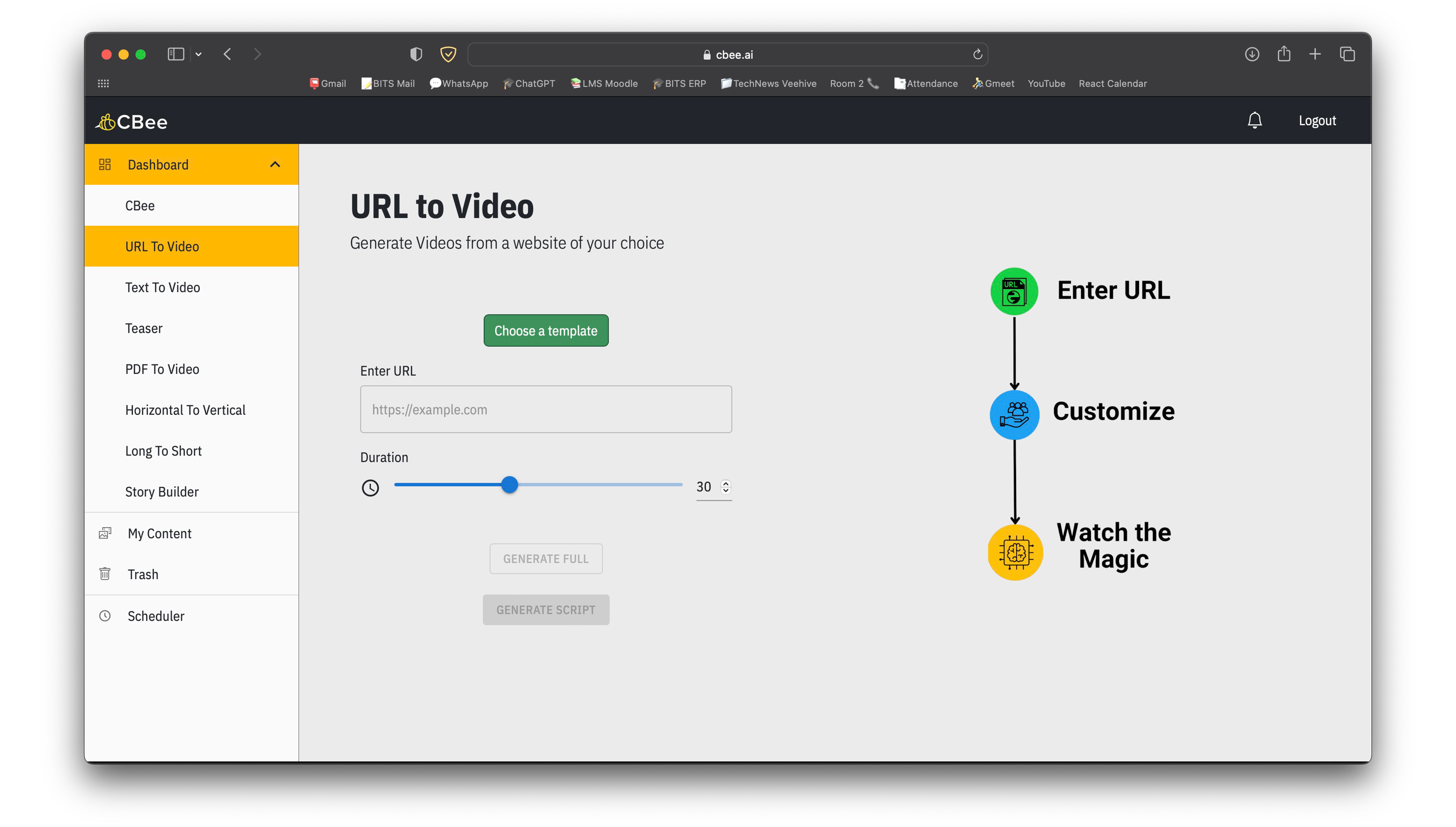1456x827 pixels.
Task: Click the Logout button
Action: click(x=1317, y=121)
